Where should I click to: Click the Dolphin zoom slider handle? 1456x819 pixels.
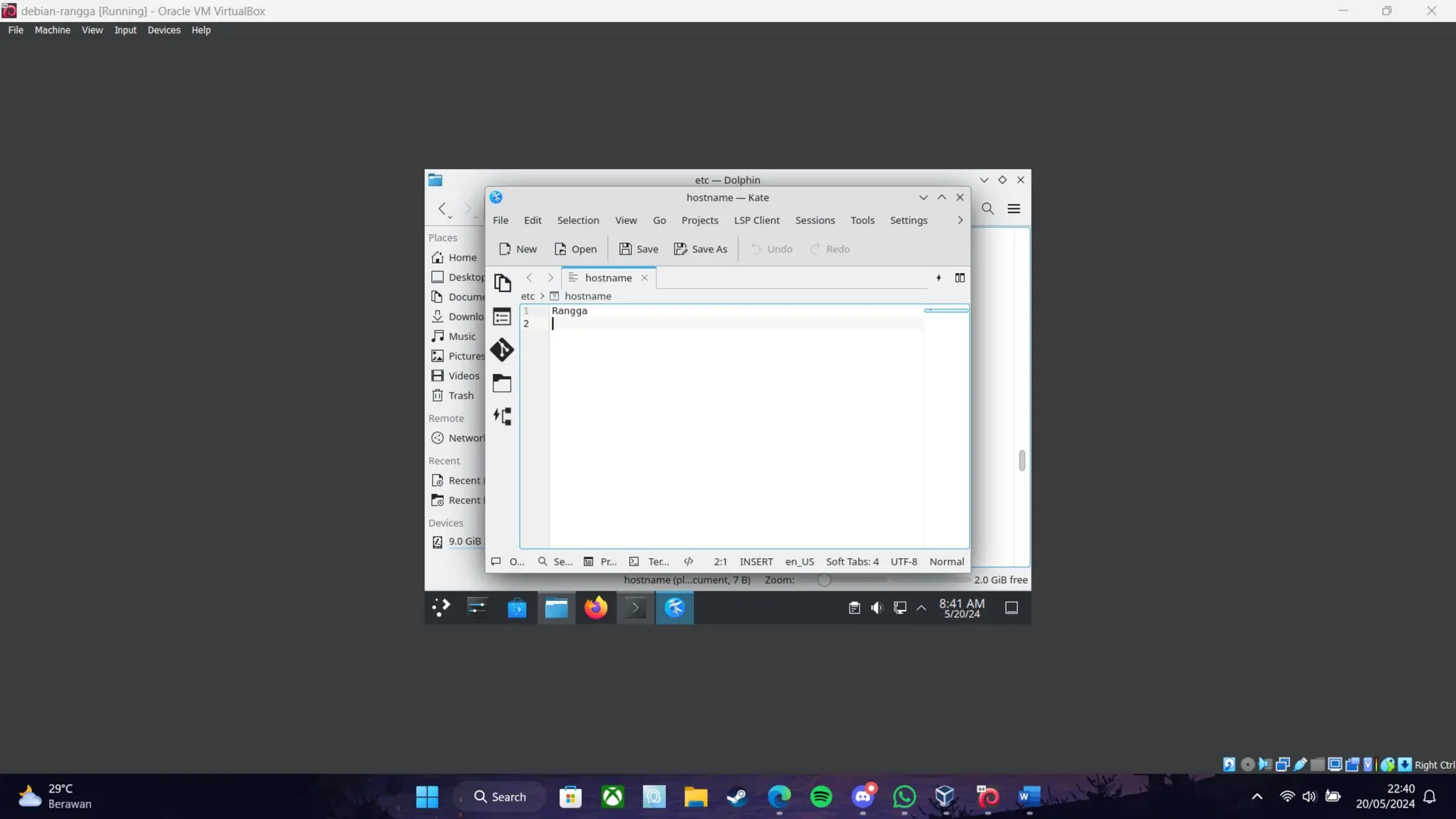pyautogui.click(x=824, y=580)
